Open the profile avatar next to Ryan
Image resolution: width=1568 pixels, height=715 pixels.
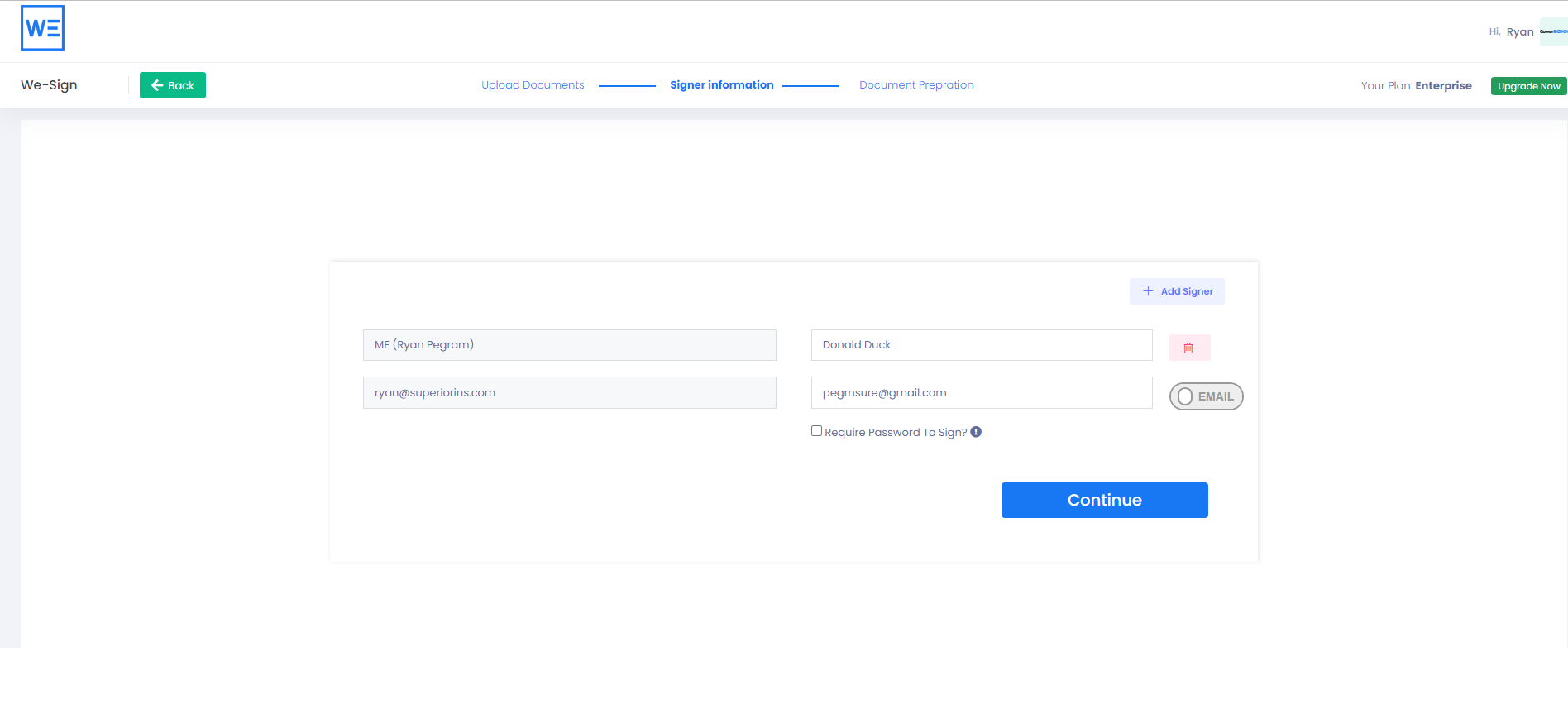pos(1552,31)
